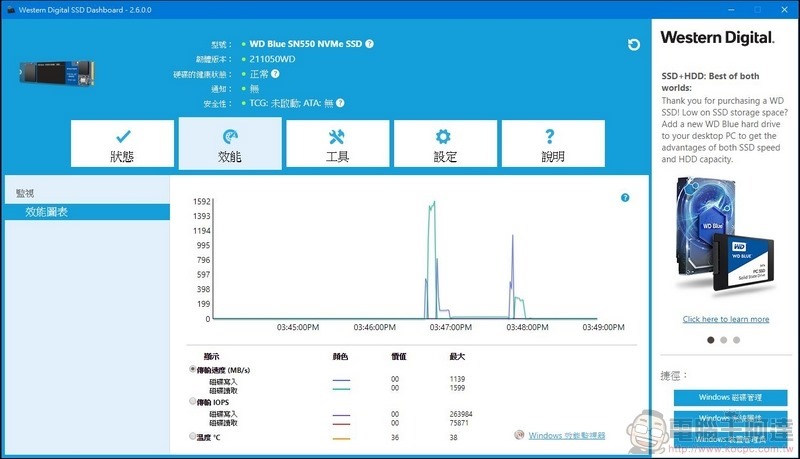Click the help icon above the performance chart
Viewport: 800px width, 459px height.
pyautogui.click(x=625, y=198)
